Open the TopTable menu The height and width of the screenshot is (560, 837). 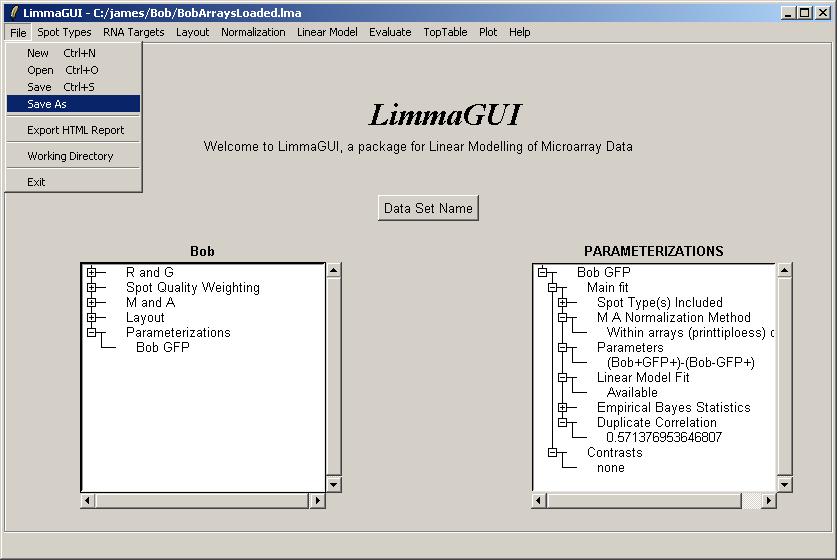pos(445,32)
